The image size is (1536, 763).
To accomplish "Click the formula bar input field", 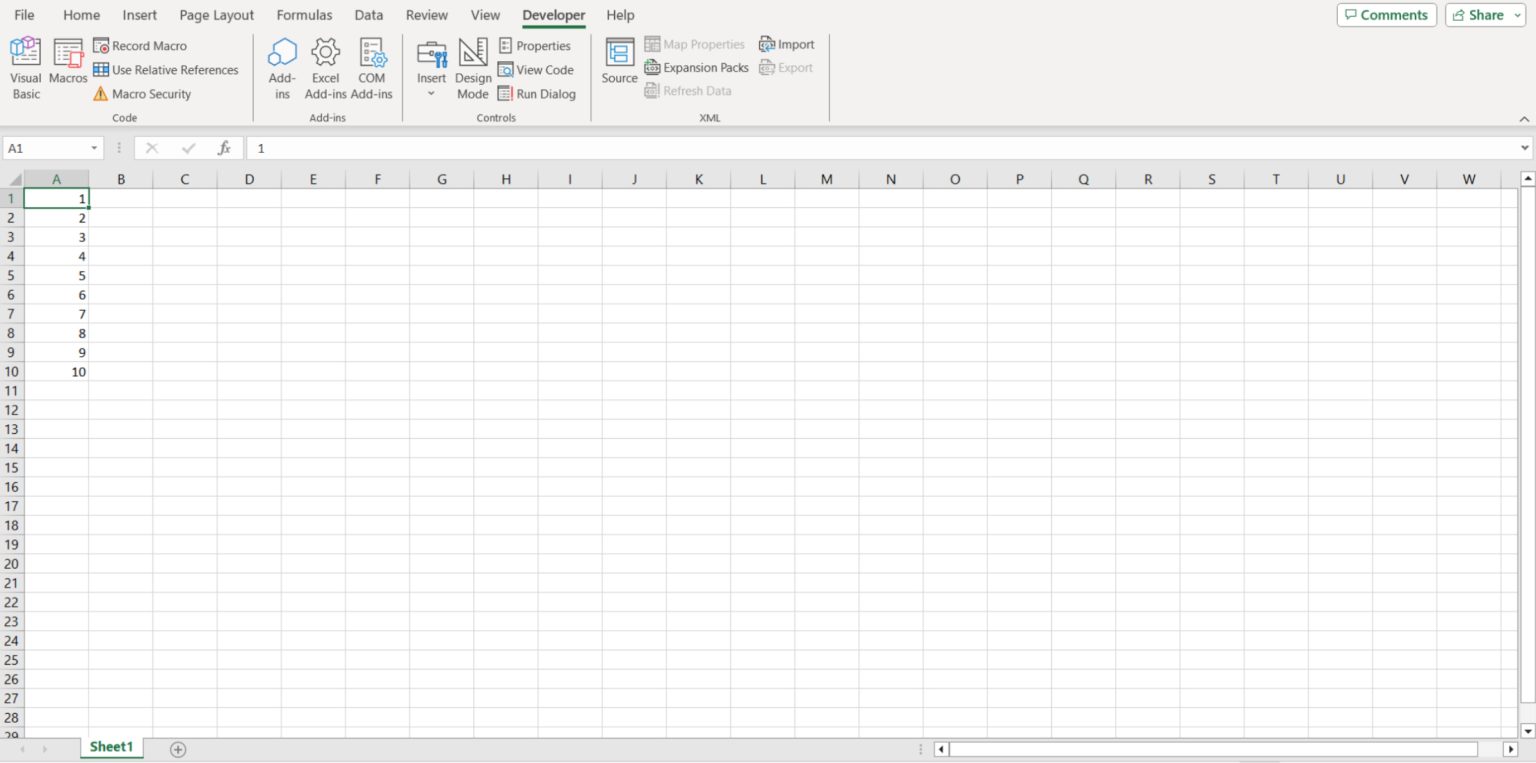I will [880, 148].
